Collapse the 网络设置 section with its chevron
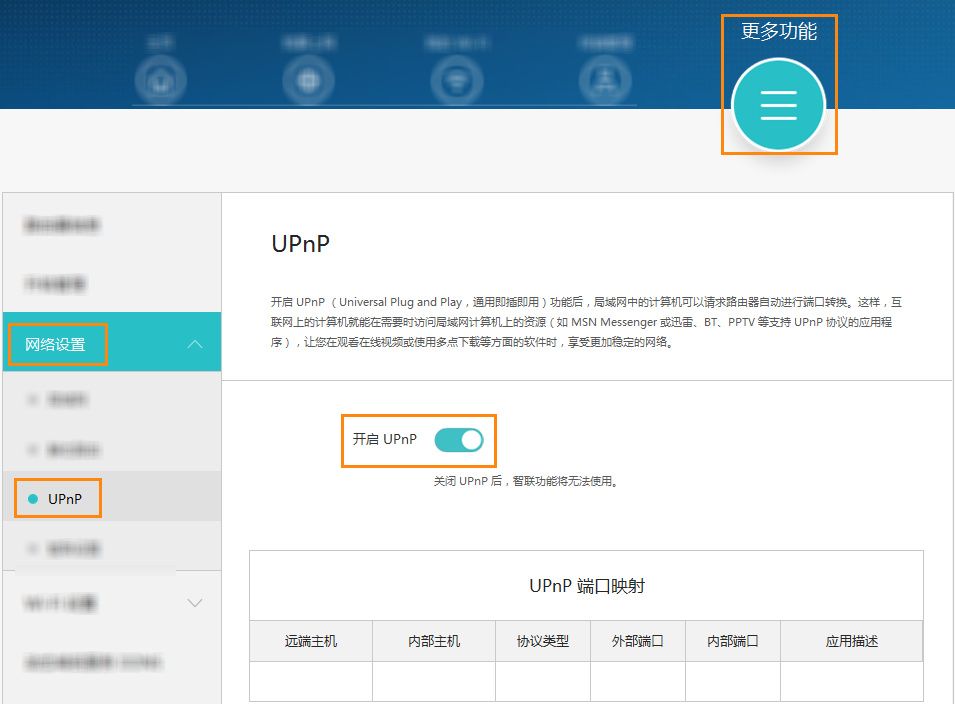 [195, 344]
